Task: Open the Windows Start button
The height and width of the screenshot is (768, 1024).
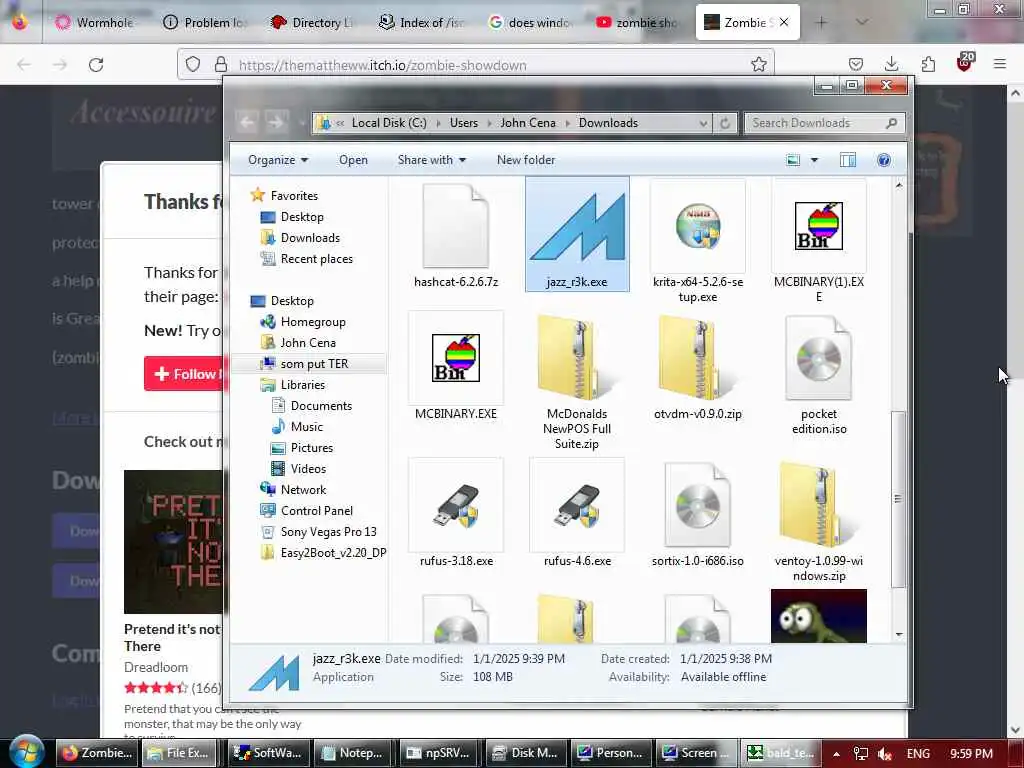Action: (x=26, y=752)
